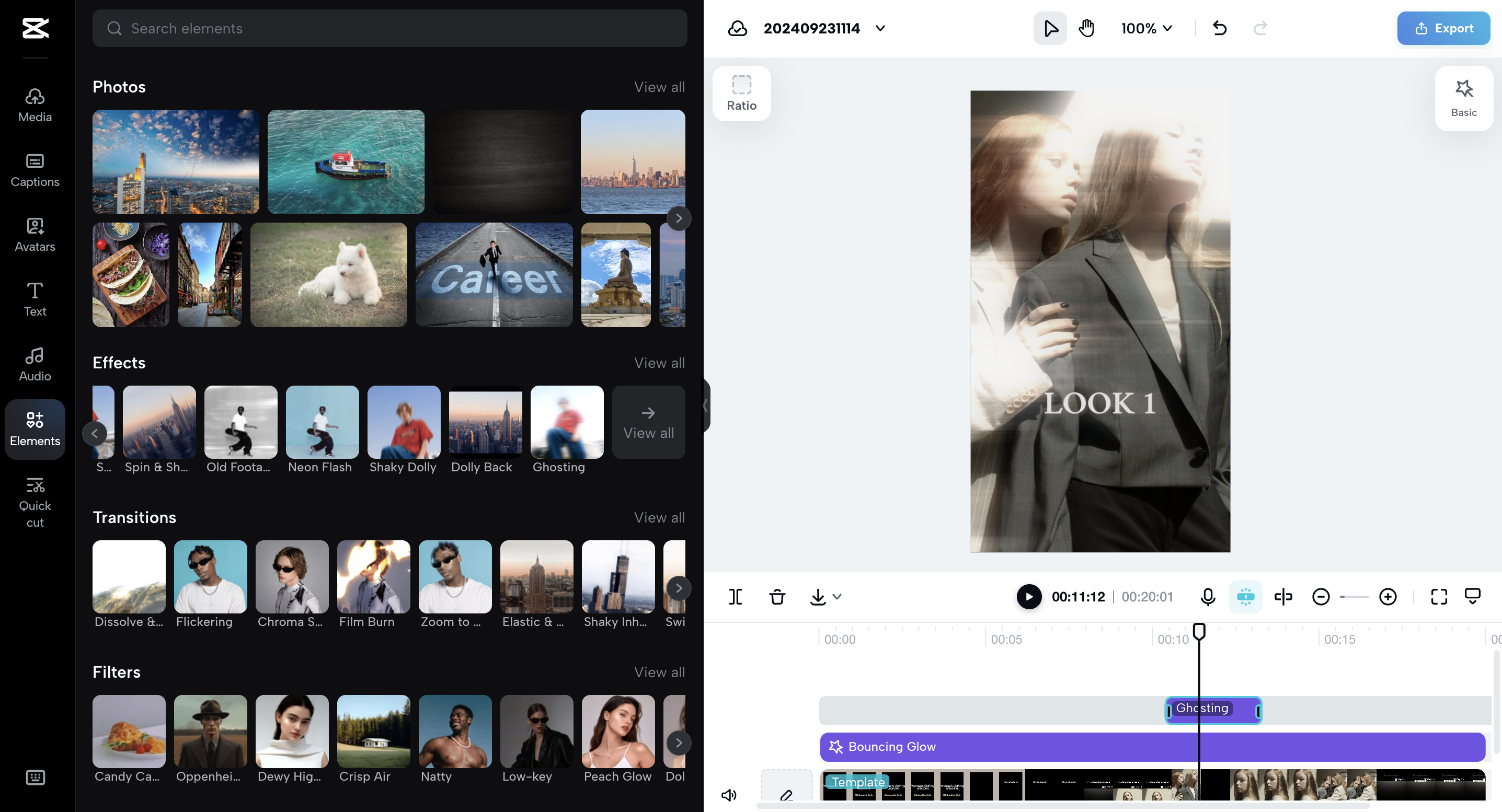
Task: Enter fullscreen preview mode
Action: click(x=1438, y=596)
